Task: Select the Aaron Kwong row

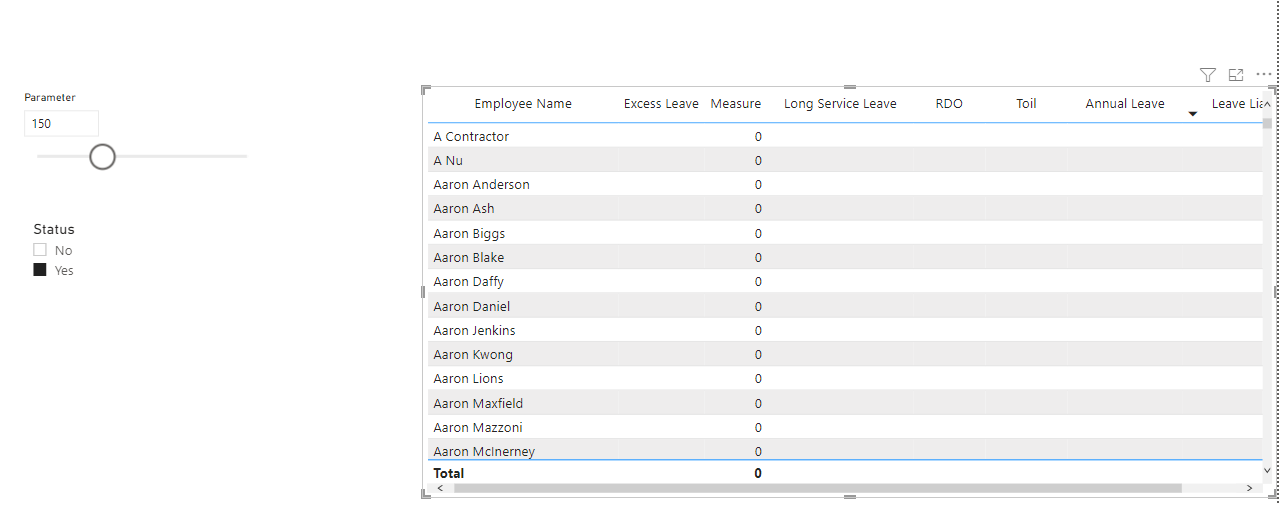Action: pyautogui.click(x=845, y=354)
